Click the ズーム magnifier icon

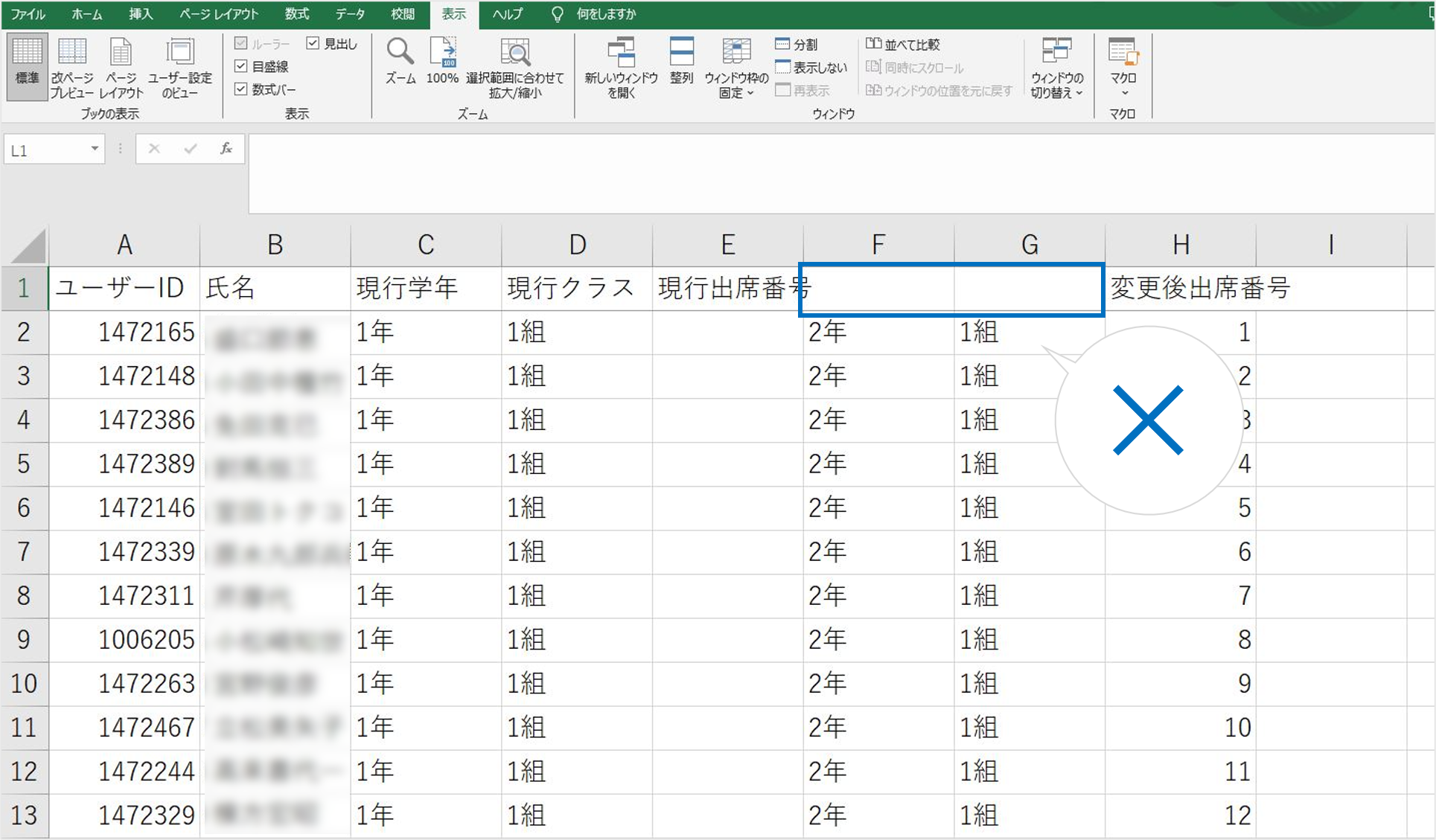click(x=400, y=54)
